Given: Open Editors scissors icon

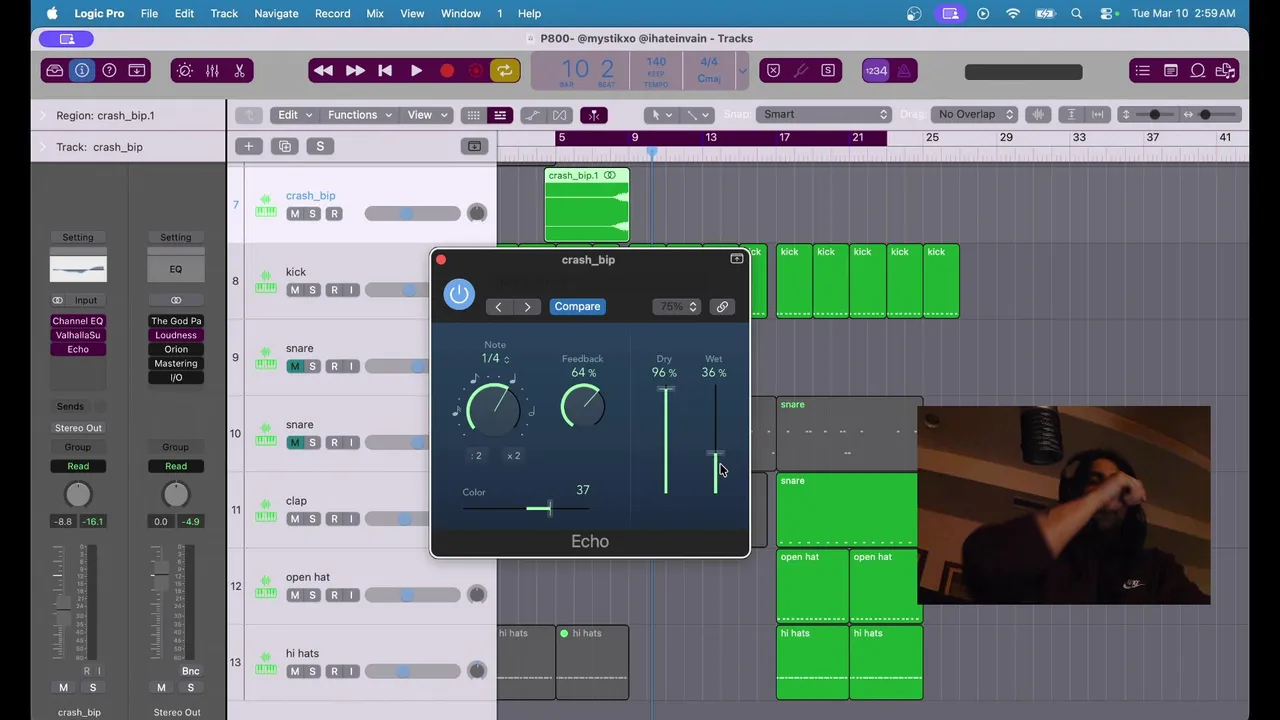Looking at the screenshot, I should 239,70.
